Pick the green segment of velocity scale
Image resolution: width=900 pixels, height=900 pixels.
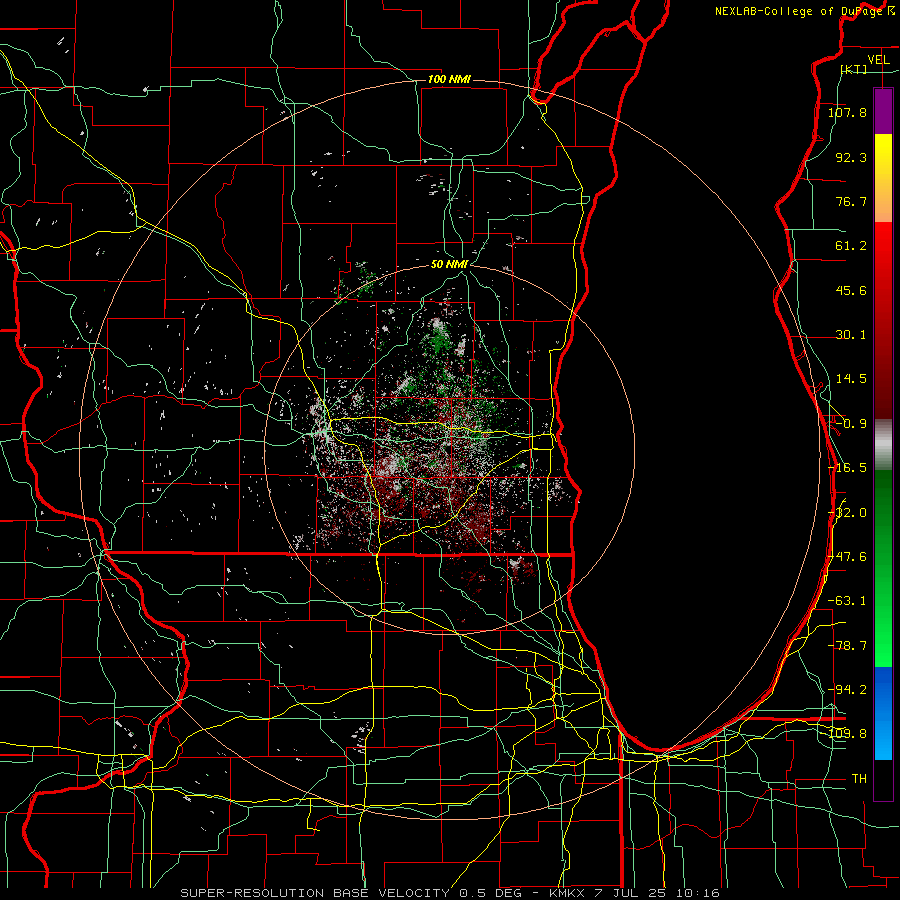coord(883,568)
